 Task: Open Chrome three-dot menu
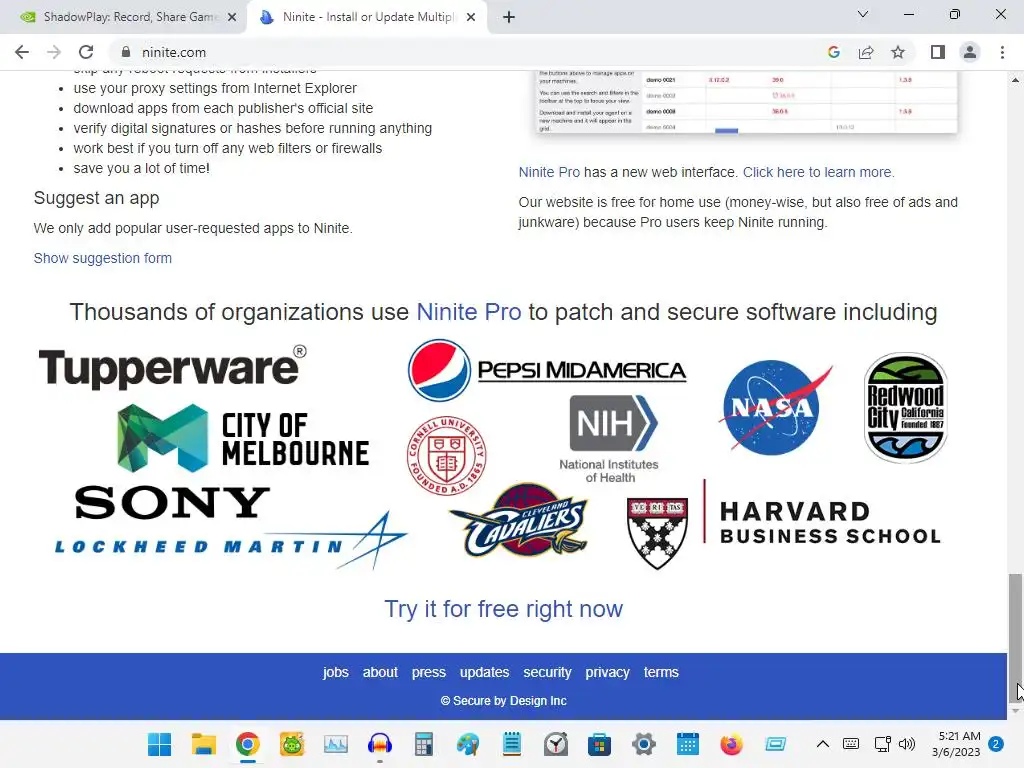point(1002,52)
